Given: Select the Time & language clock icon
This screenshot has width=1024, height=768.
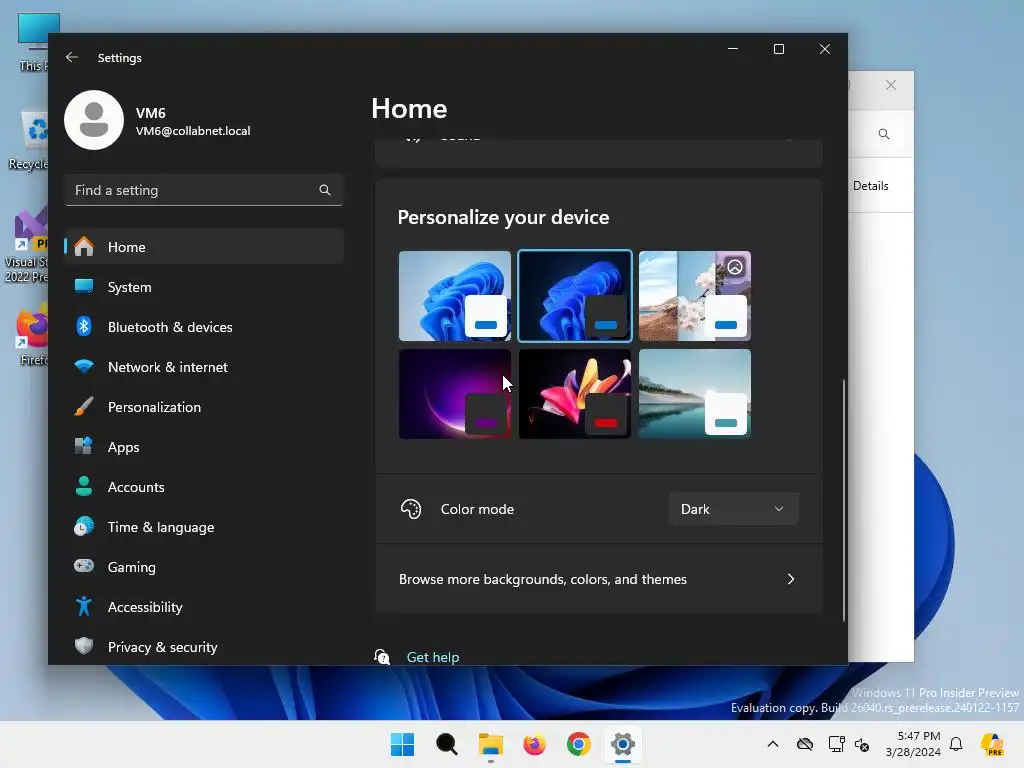Looking at the screenshot, I should coord(84,526).
